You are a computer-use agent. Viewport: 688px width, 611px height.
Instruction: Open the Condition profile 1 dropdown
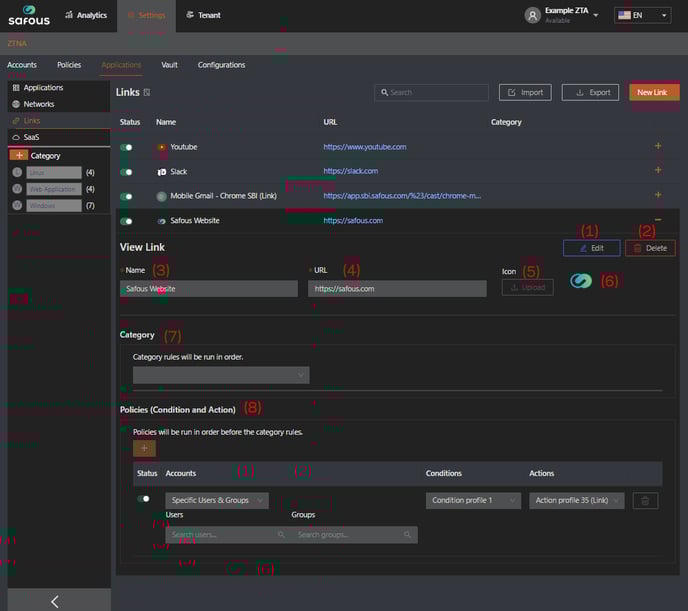tap(474, 500)
